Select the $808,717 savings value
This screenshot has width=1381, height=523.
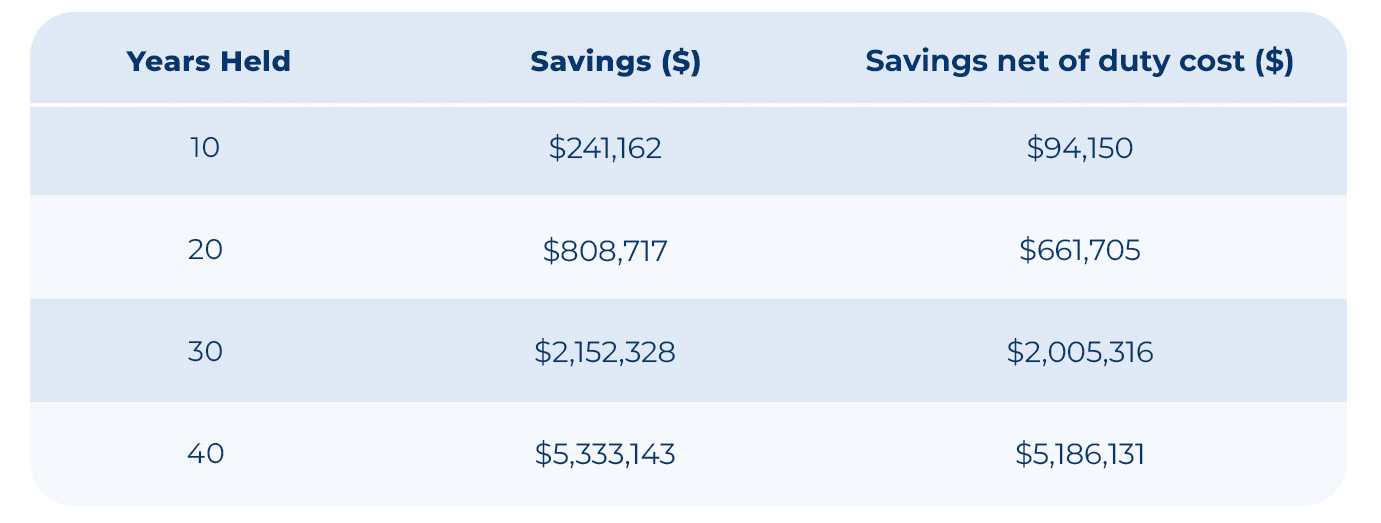pos(605,250)
